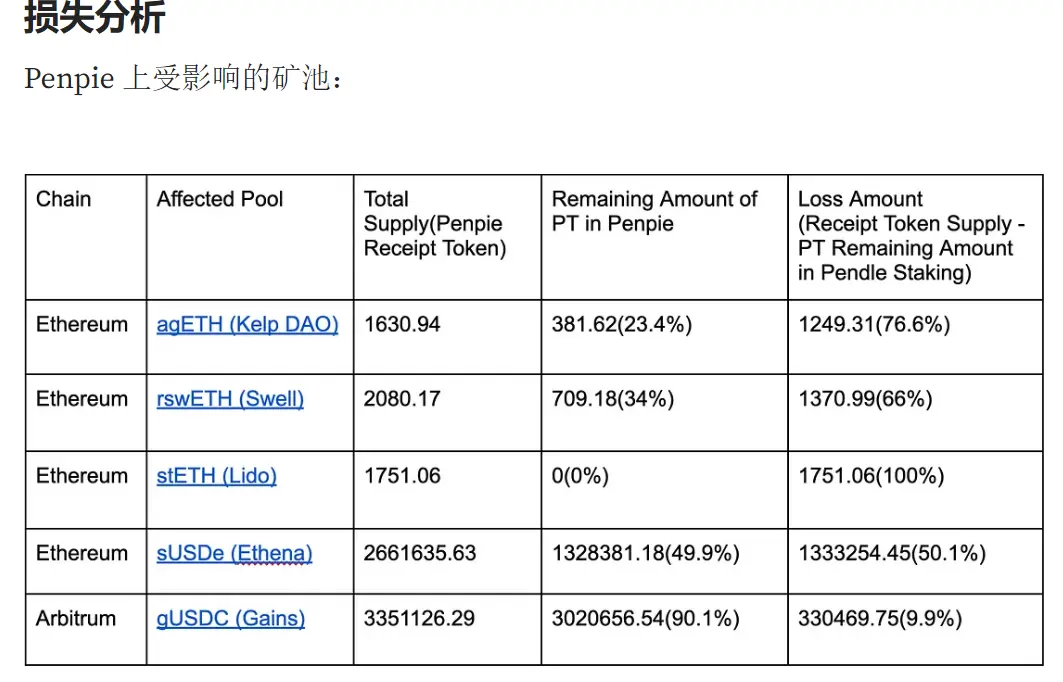The height and width of the screenshot is (682, 1063).
Task: Click the stETH (Lido) link
Action: pyautogui.click(x=216, y=476)
